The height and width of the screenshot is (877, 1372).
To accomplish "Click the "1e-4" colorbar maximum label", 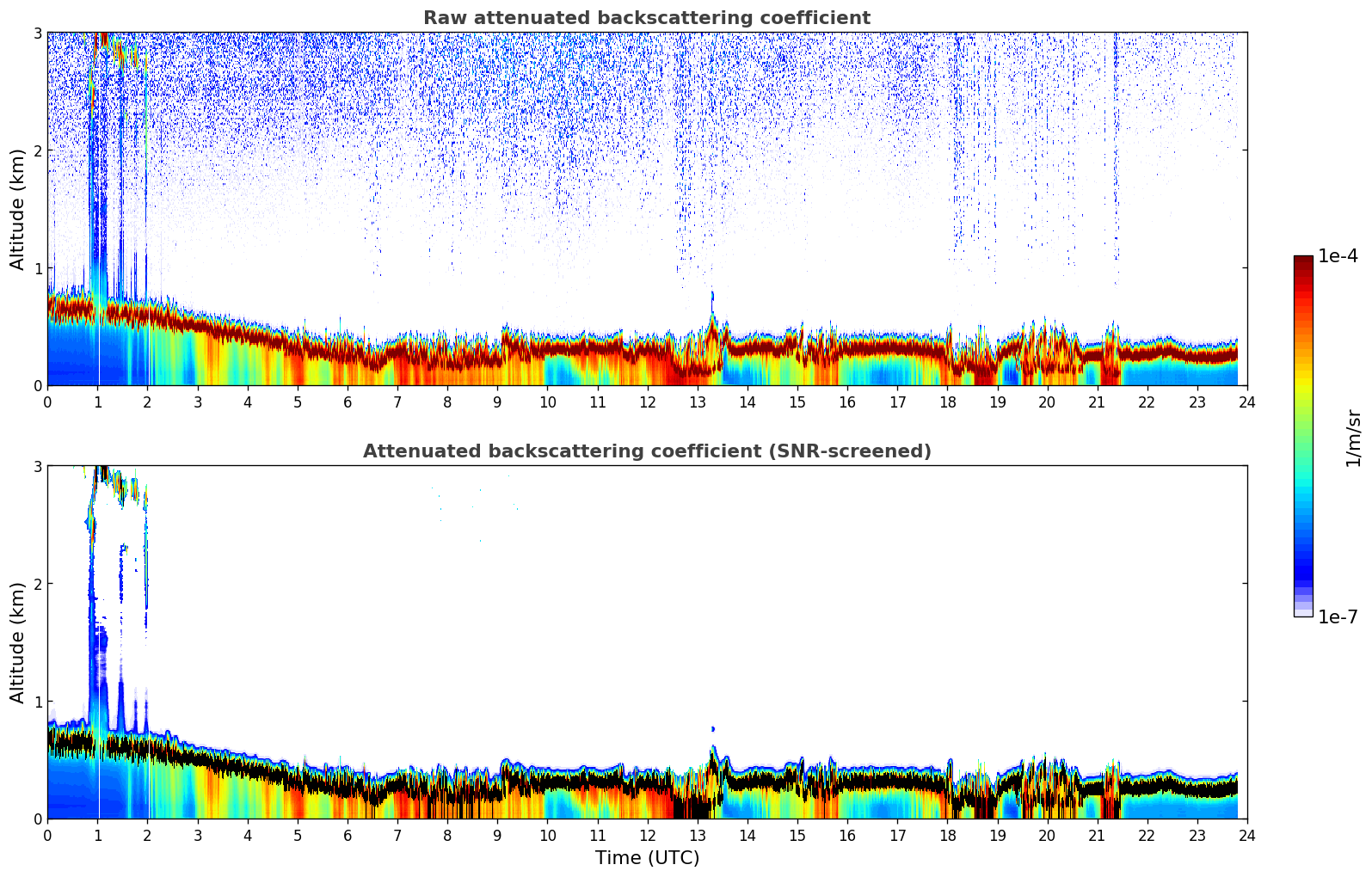I will click(x=1338, y=256).
